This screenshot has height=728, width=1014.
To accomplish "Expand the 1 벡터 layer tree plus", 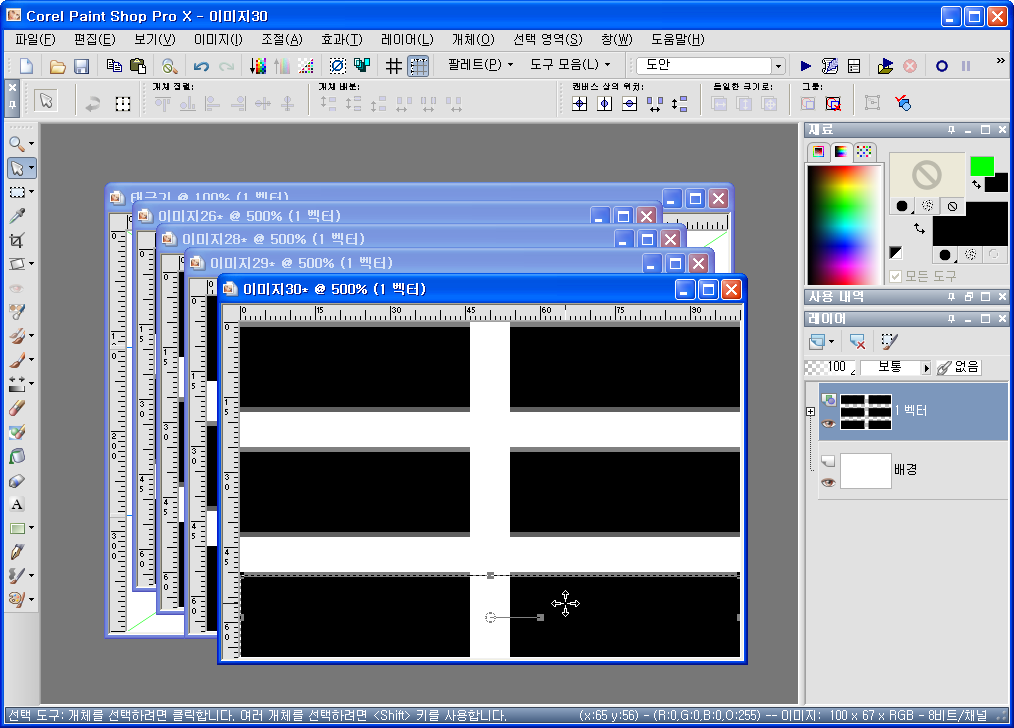I will (x=810, y=411).
